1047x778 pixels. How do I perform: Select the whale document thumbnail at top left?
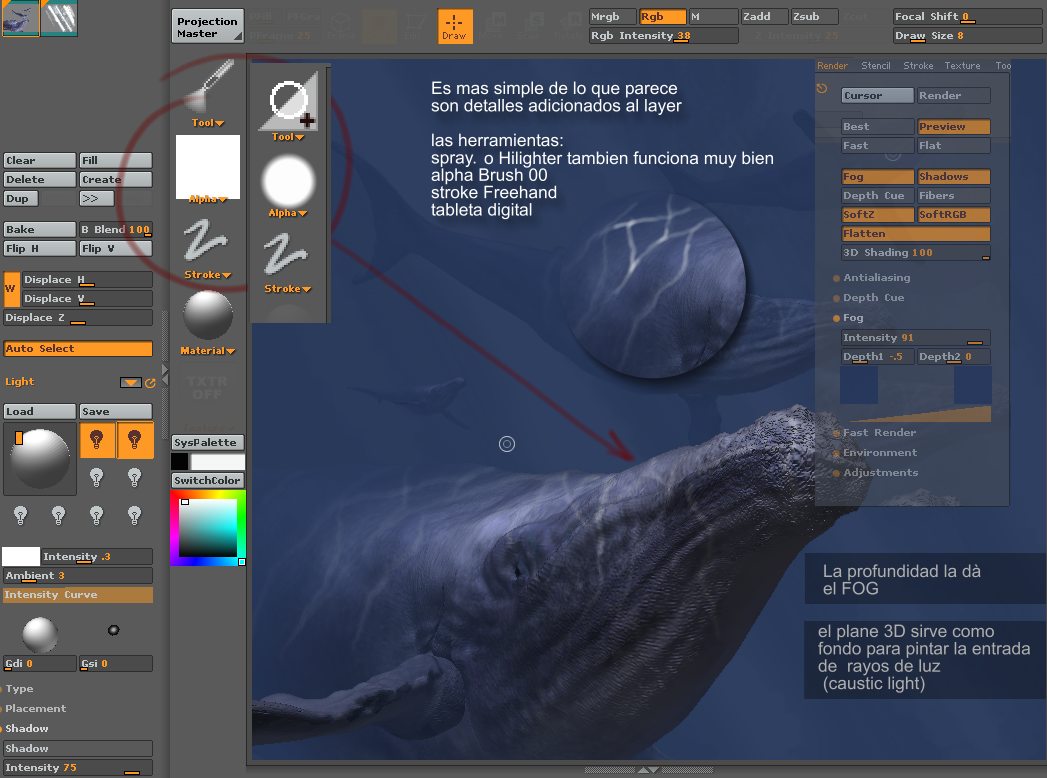click(21, 19)
